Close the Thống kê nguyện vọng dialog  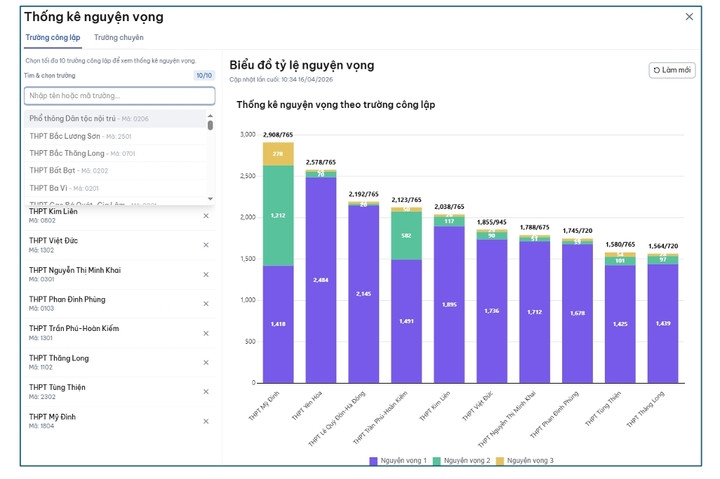click(x=689, y=16)
